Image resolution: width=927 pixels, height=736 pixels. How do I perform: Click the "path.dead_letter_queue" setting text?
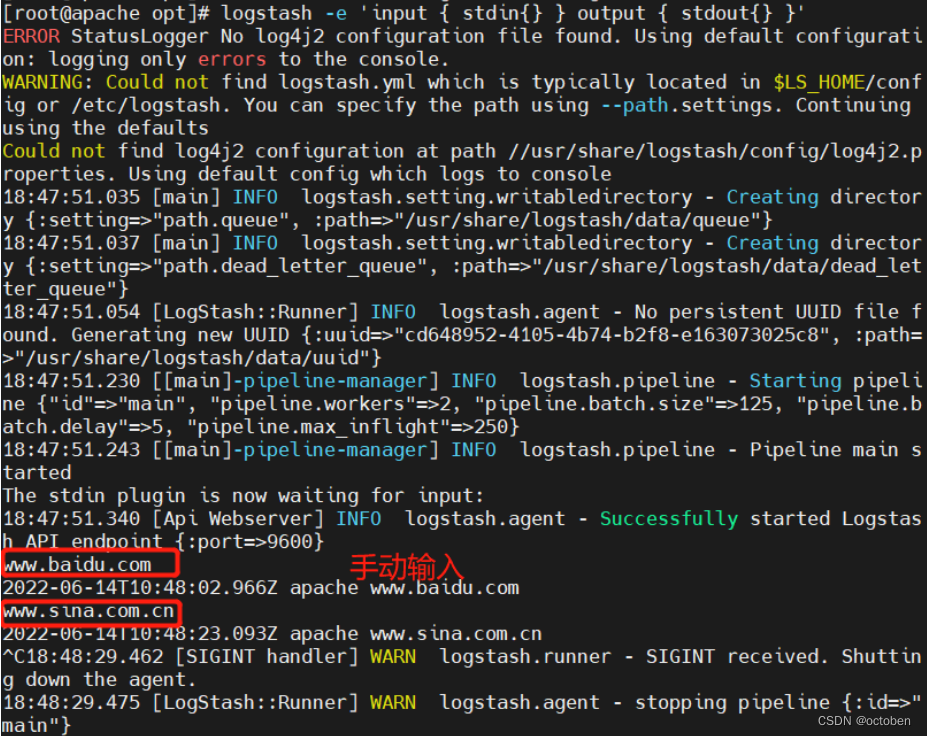point(290,267)
